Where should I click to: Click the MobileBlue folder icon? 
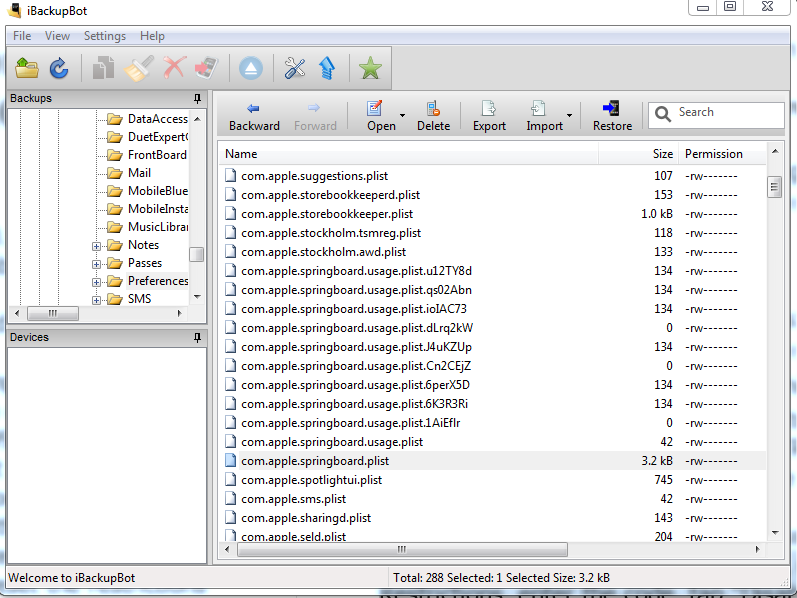point(115,191)
